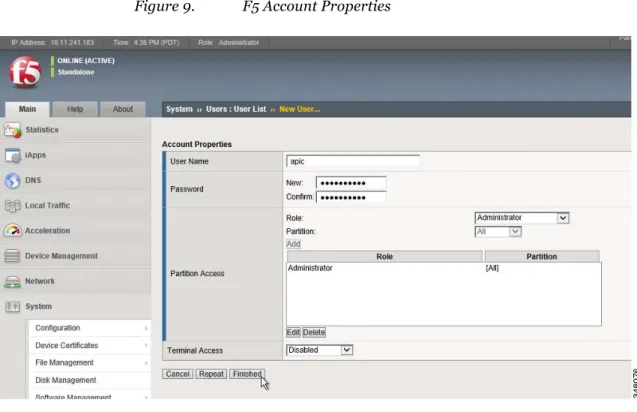Screen dimensions: 637x412
Task: Click the New User breadcrumb text
Action: click(x=299, y=109)
